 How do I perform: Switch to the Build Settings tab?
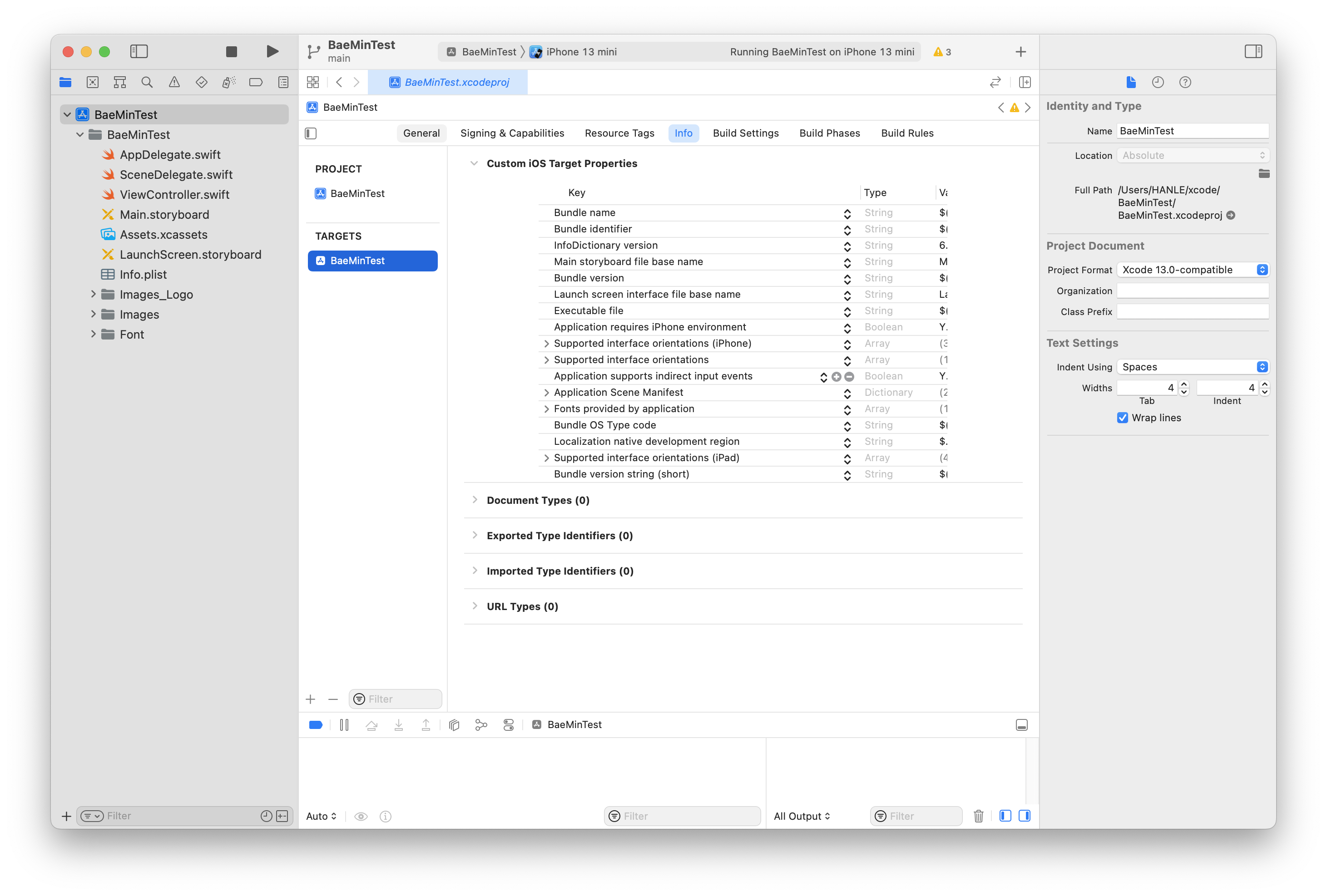pos(745,133)
